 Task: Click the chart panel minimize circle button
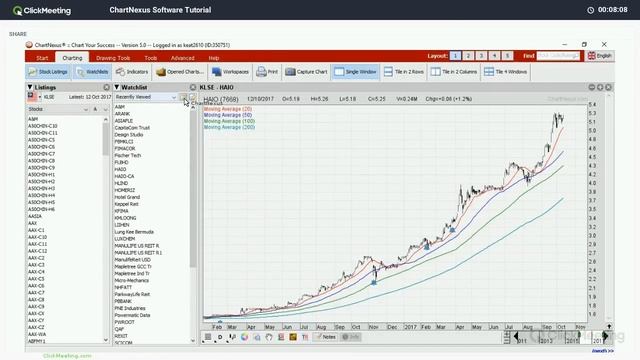pos(592,87)
